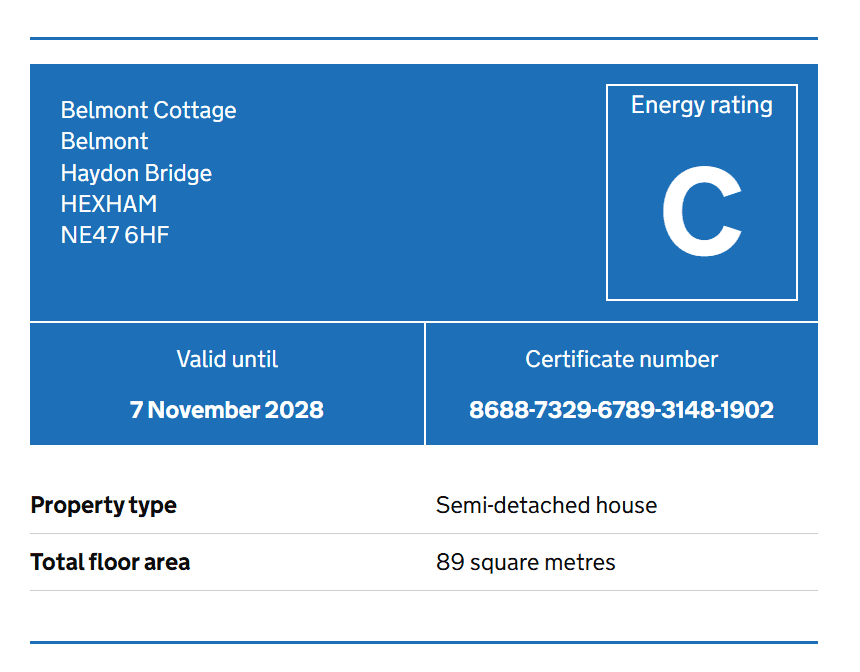Click the white-bordered energy rating box

point(702,193)
